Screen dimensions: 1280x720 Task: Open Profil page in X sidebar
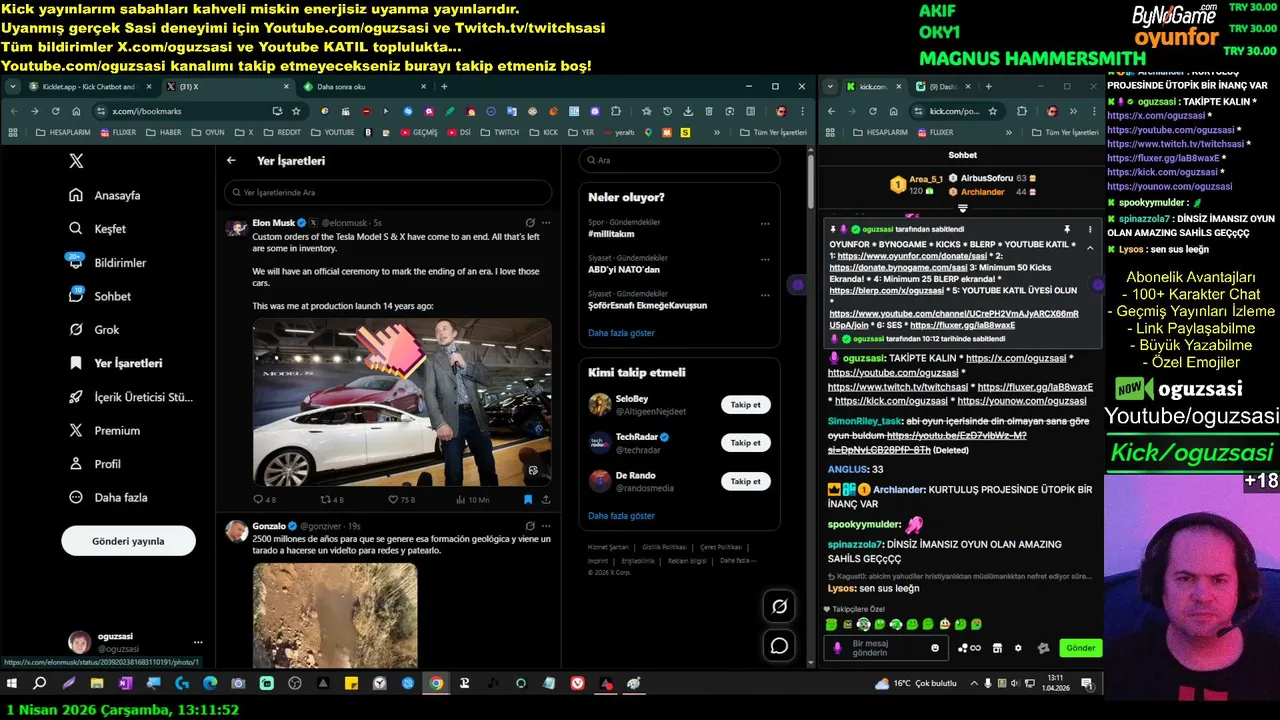point(96,464)
